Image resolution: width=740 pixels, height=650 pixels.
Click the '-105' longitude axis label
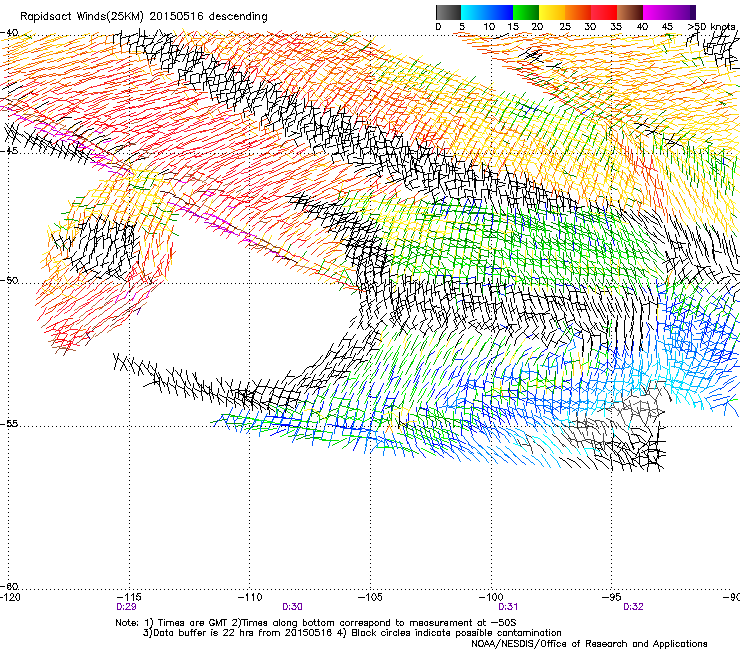(370, 597)
